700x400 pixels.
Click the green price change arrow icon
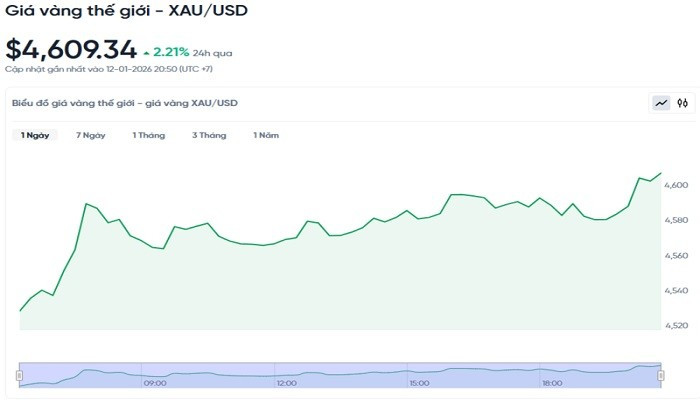(x=147, y=52)
